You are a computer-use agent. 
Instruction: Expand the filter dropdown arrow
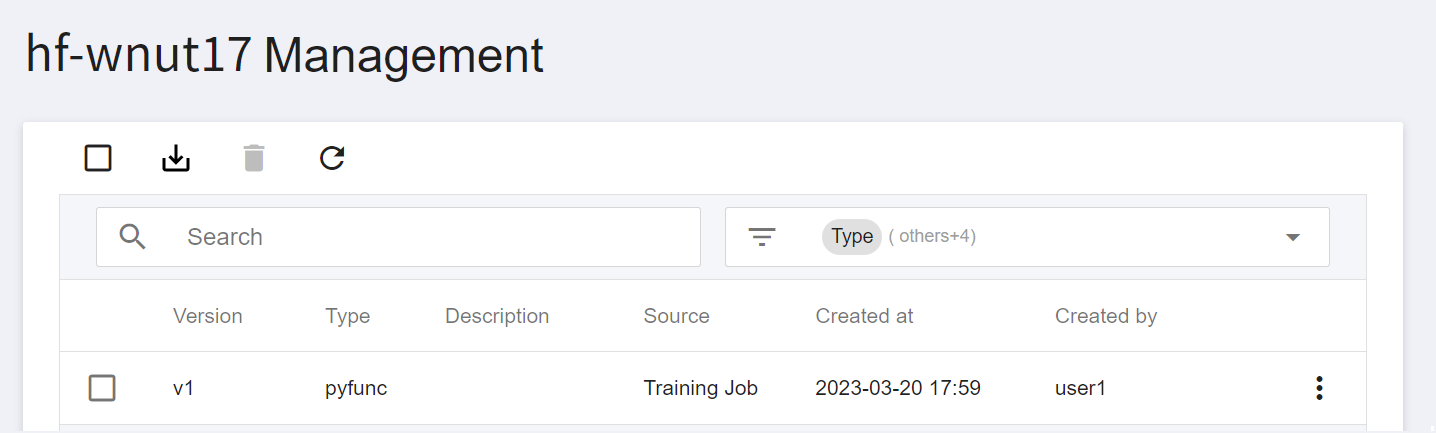point(1292,238)
